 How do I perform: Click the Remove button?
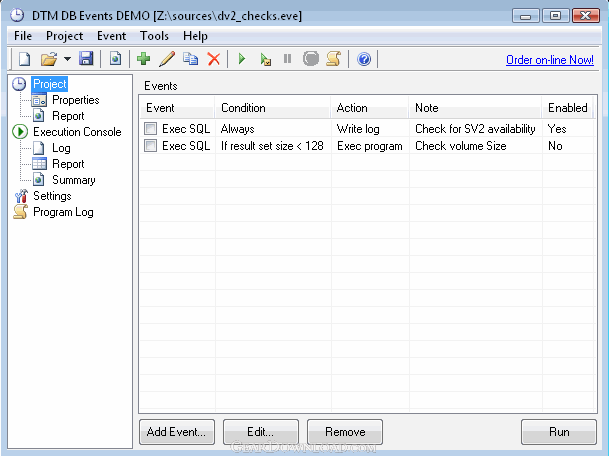pyautogui.click(x=345, y=432)
